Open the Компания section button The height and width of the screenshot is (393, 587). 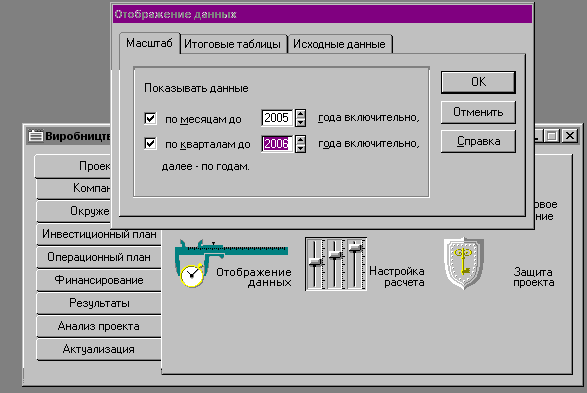[74, 188]
